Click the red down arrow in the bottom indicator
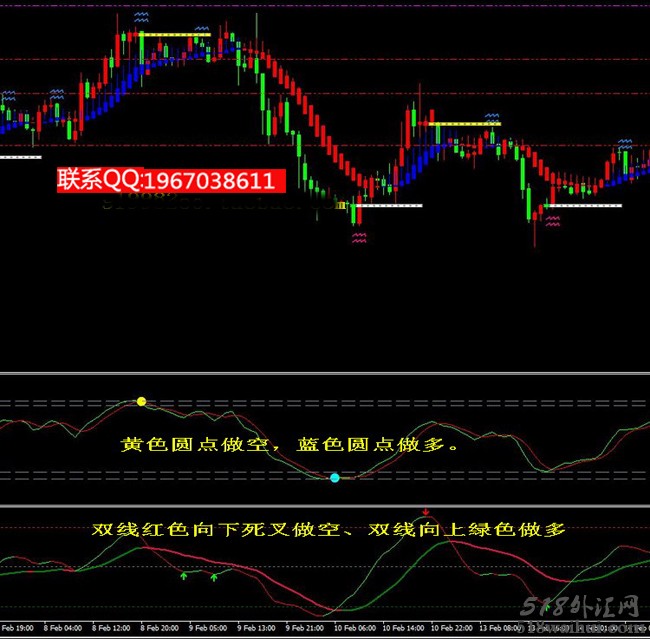This screenshot has height=639, width=650. (426, 512)
